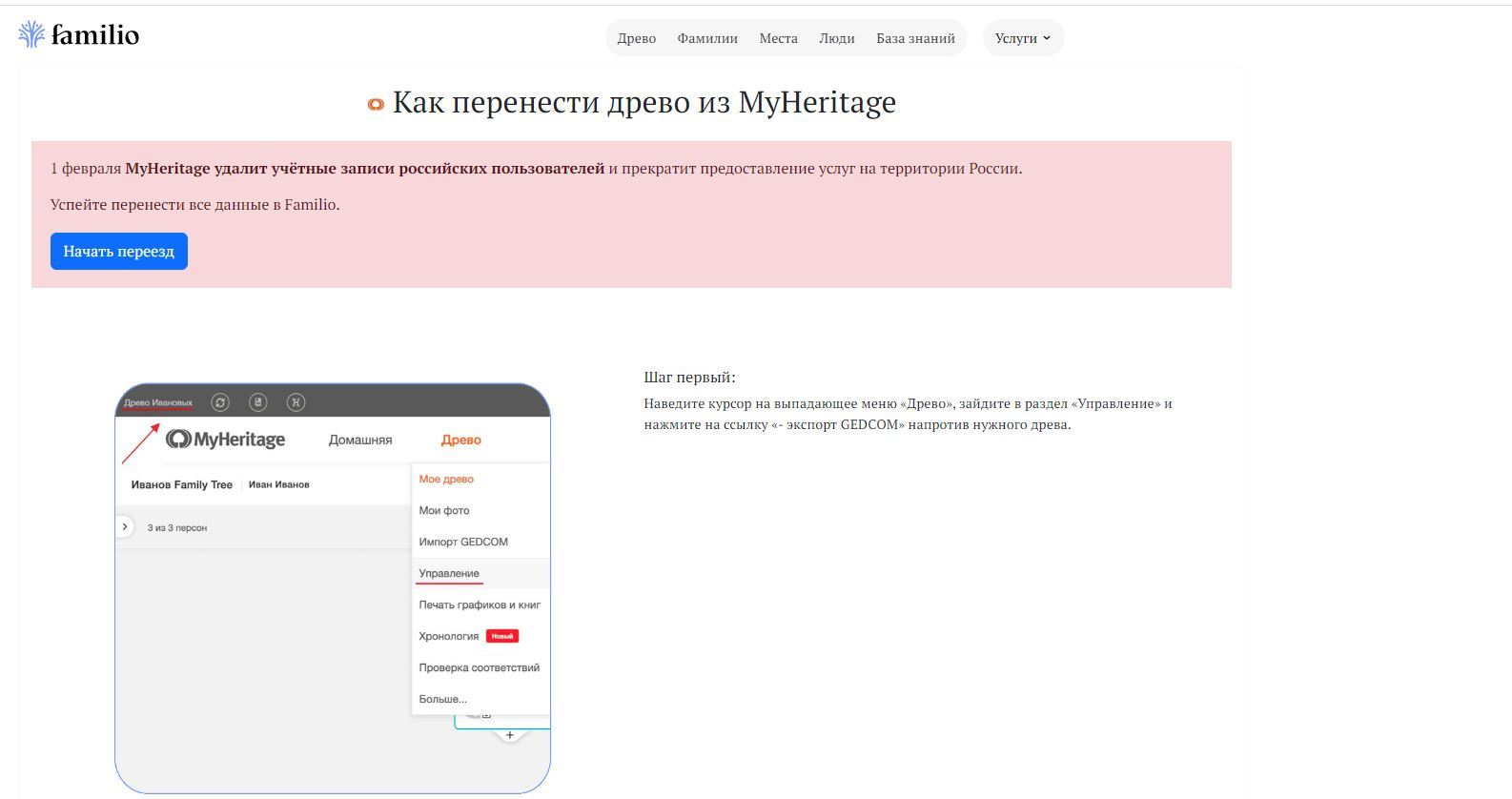Screen dimensions: 1512x799
Task: Click "Древо Ивановых" label in the screenshot's dark bar
Action: 158,402
